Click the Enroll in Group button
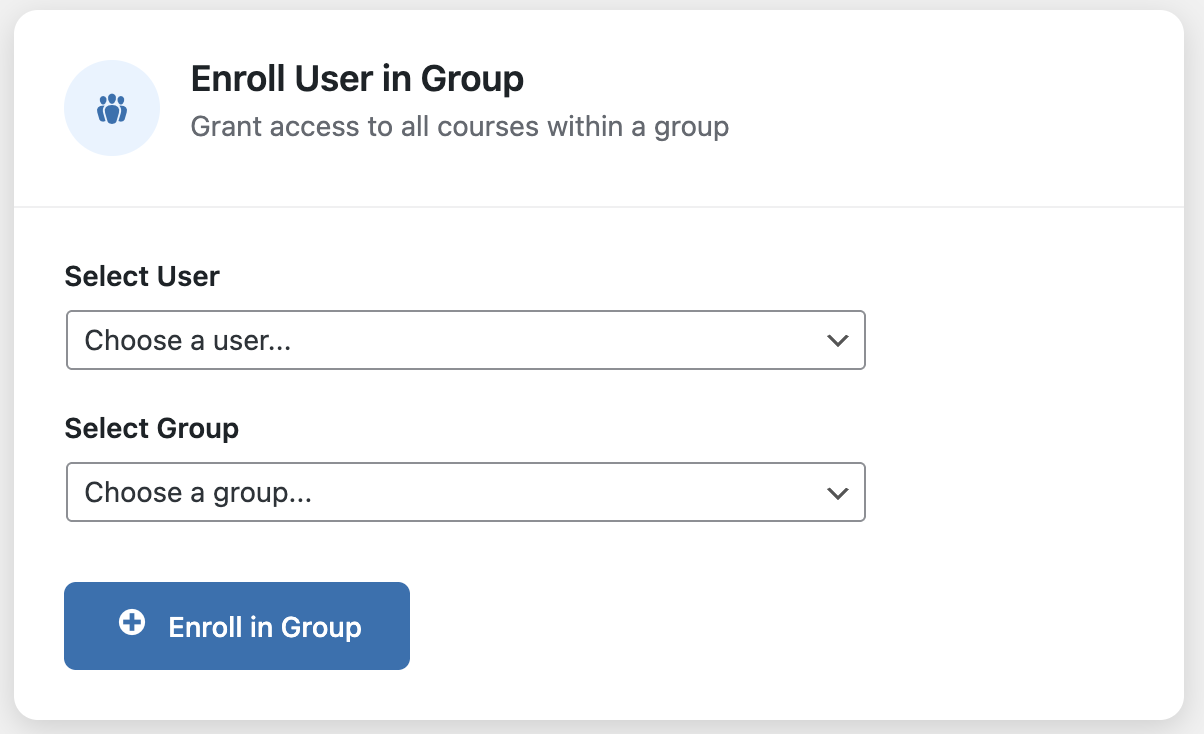This screenshot has height=734, width=1204. point(237,625)
